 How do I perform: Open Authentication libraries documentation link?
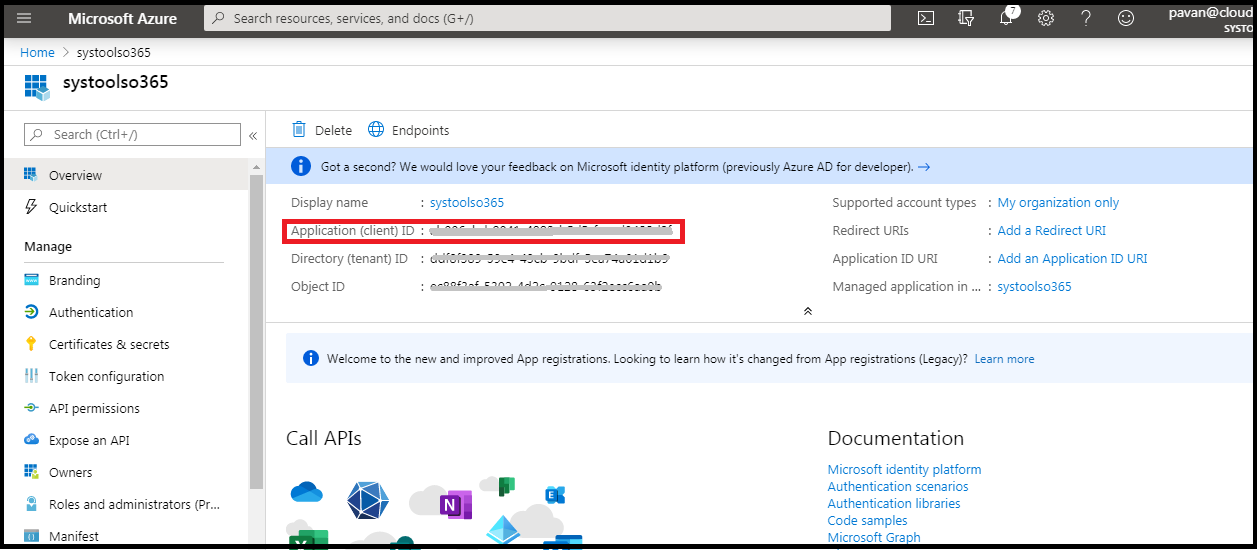pos(894,503)
